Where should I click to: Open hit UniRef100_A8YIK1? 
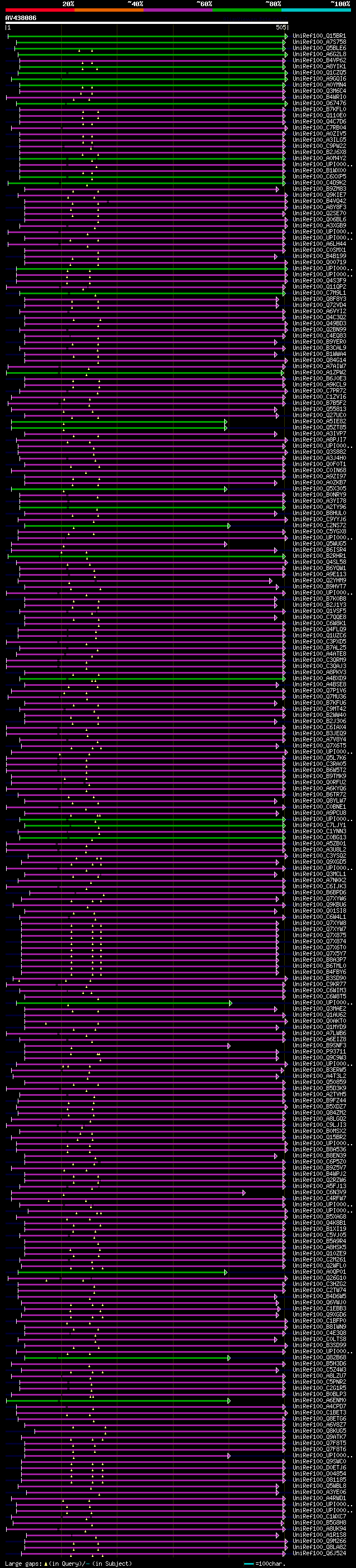[x=319, y=66]
